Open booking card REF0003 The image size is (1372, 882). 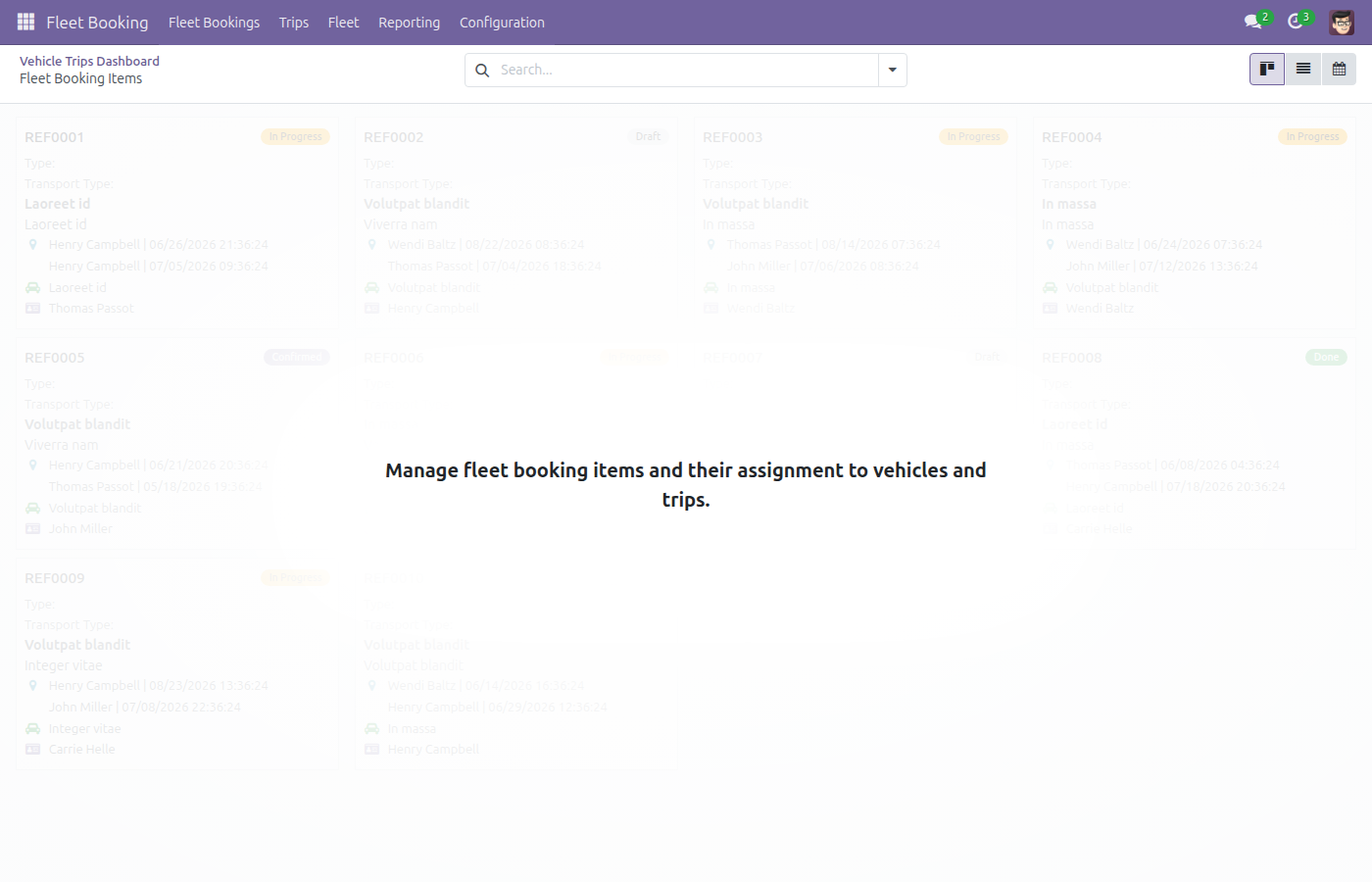856,222
